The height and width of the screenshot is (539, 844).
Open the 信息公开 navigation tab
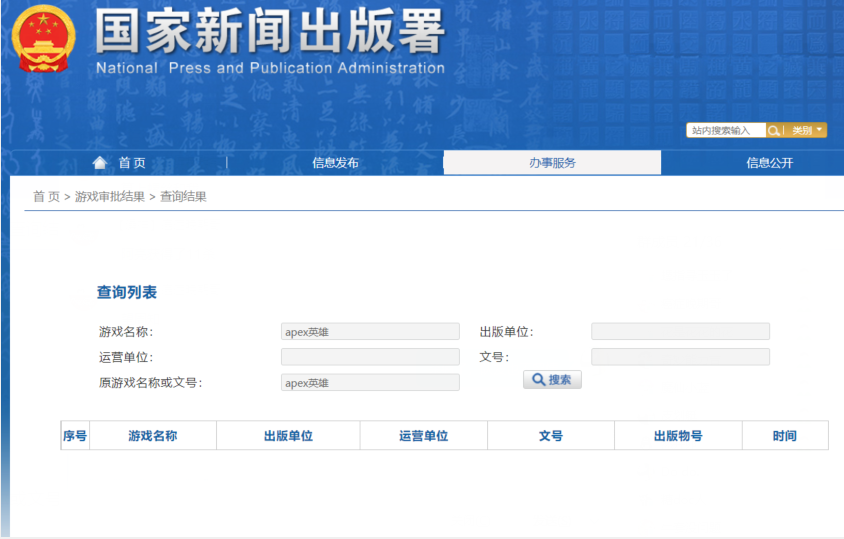coord(770,163)
